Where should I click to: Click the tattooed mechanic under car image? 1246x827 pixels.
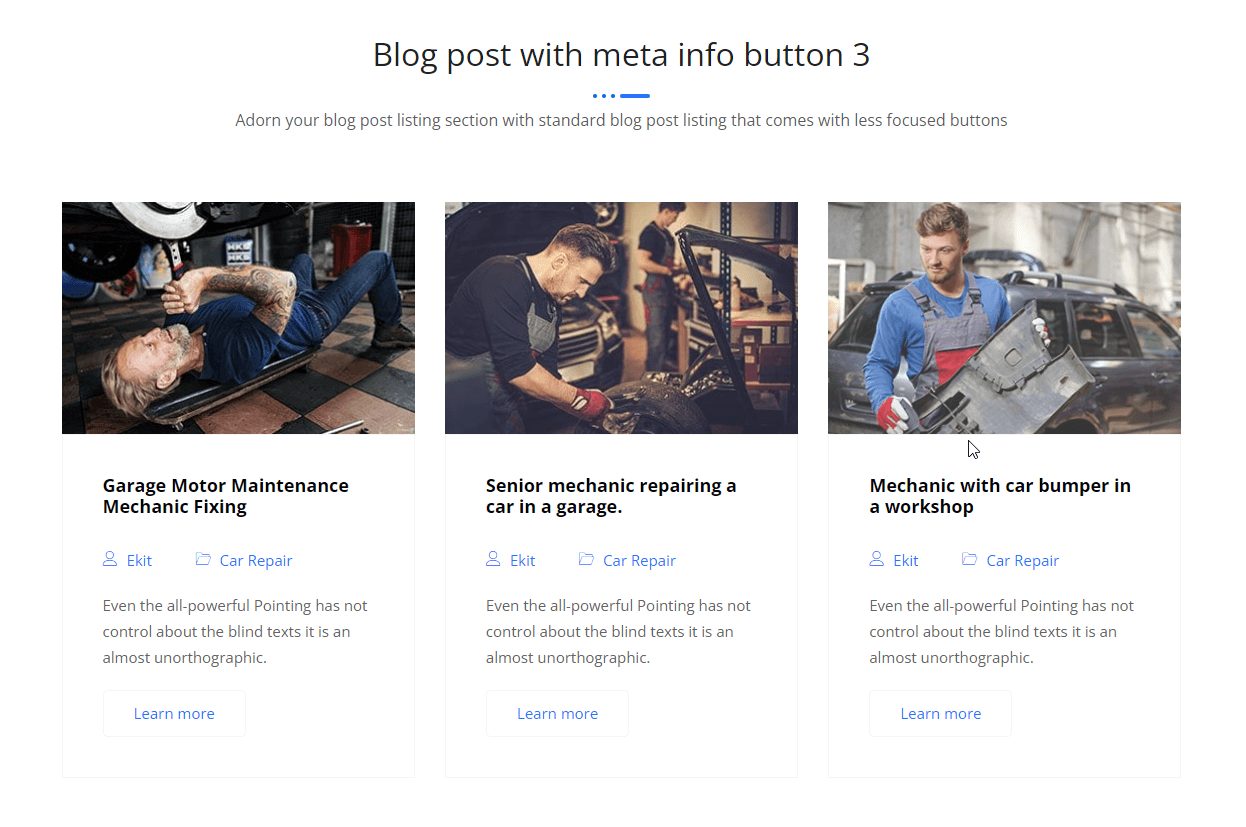click(238, 318)
